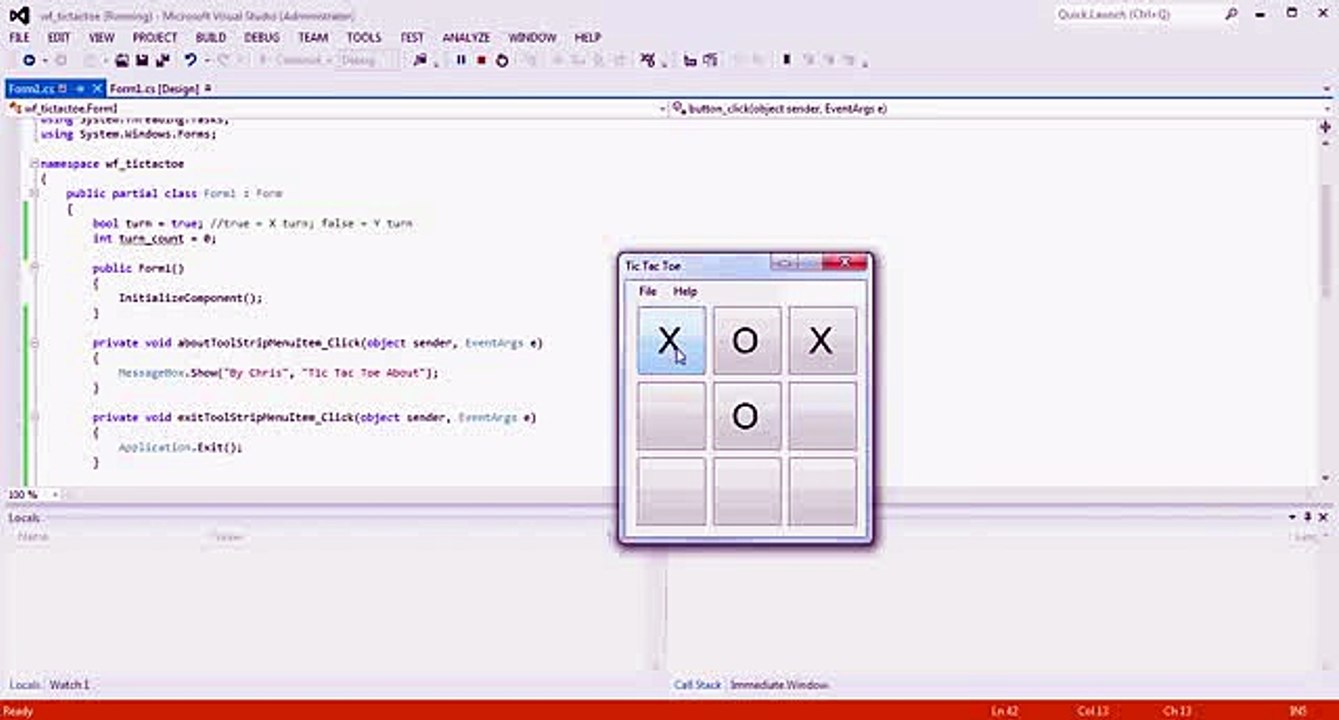Open the PROJECT menu
This screenshot has width=1339, height=720.
[x=155, y=37]
